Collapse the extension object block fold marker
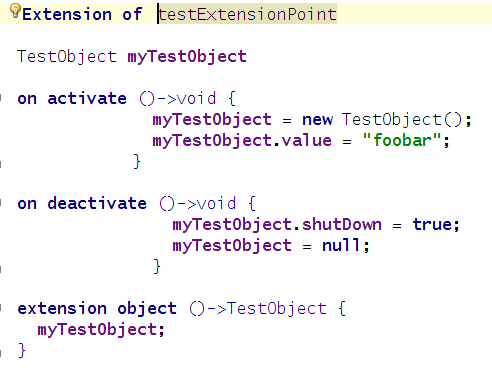Screen dimensions: 492x368 click(x=1, y=308)
